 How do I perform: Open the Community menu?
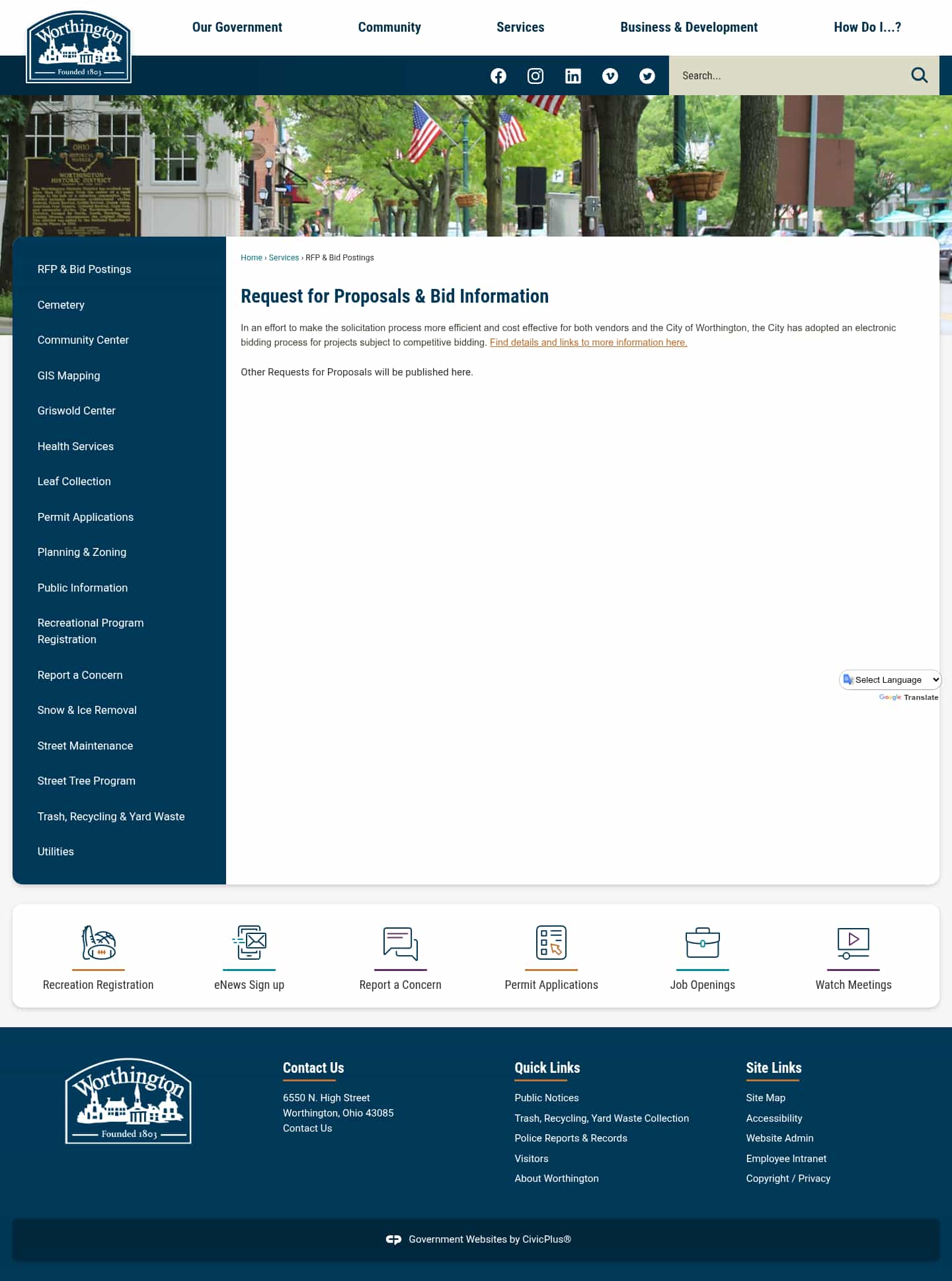tap(389, 27)
